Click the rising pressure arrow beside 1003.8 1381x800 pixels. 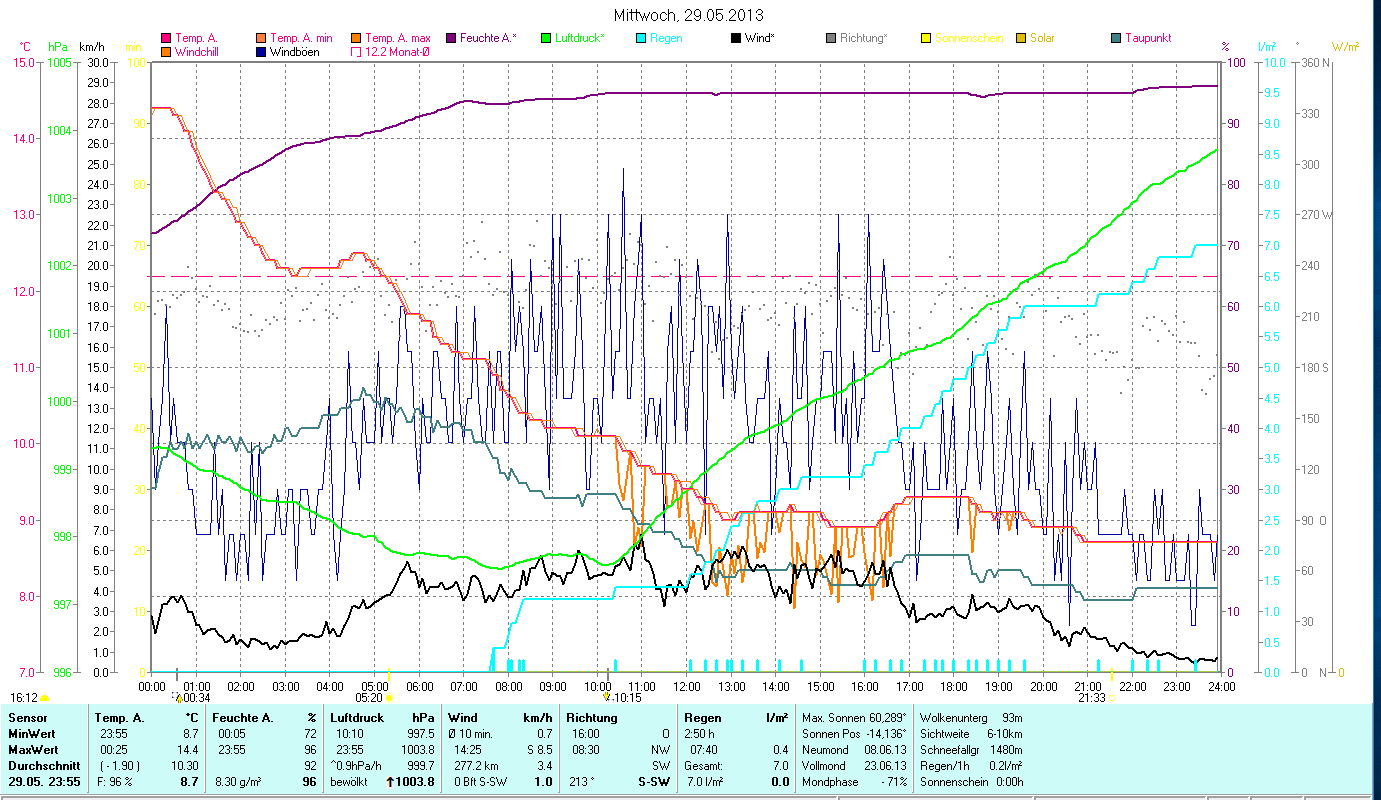pos(390,782)
